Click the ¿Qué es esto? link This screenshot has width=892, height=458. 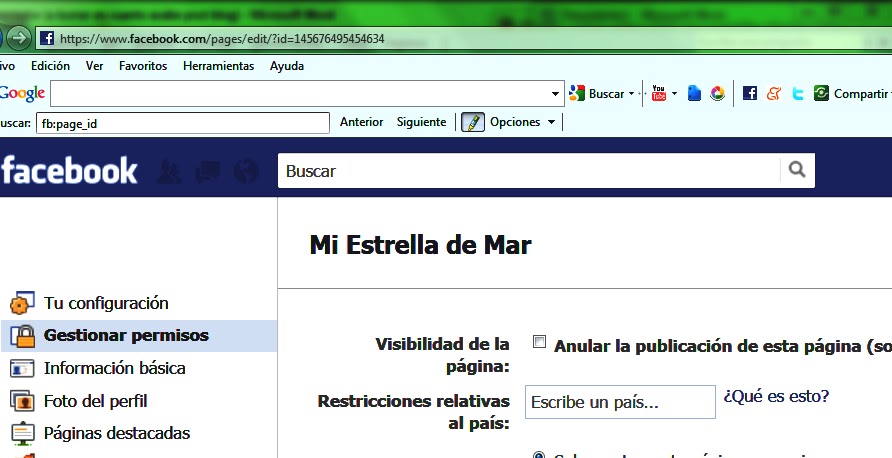click(x=777, y=396)
